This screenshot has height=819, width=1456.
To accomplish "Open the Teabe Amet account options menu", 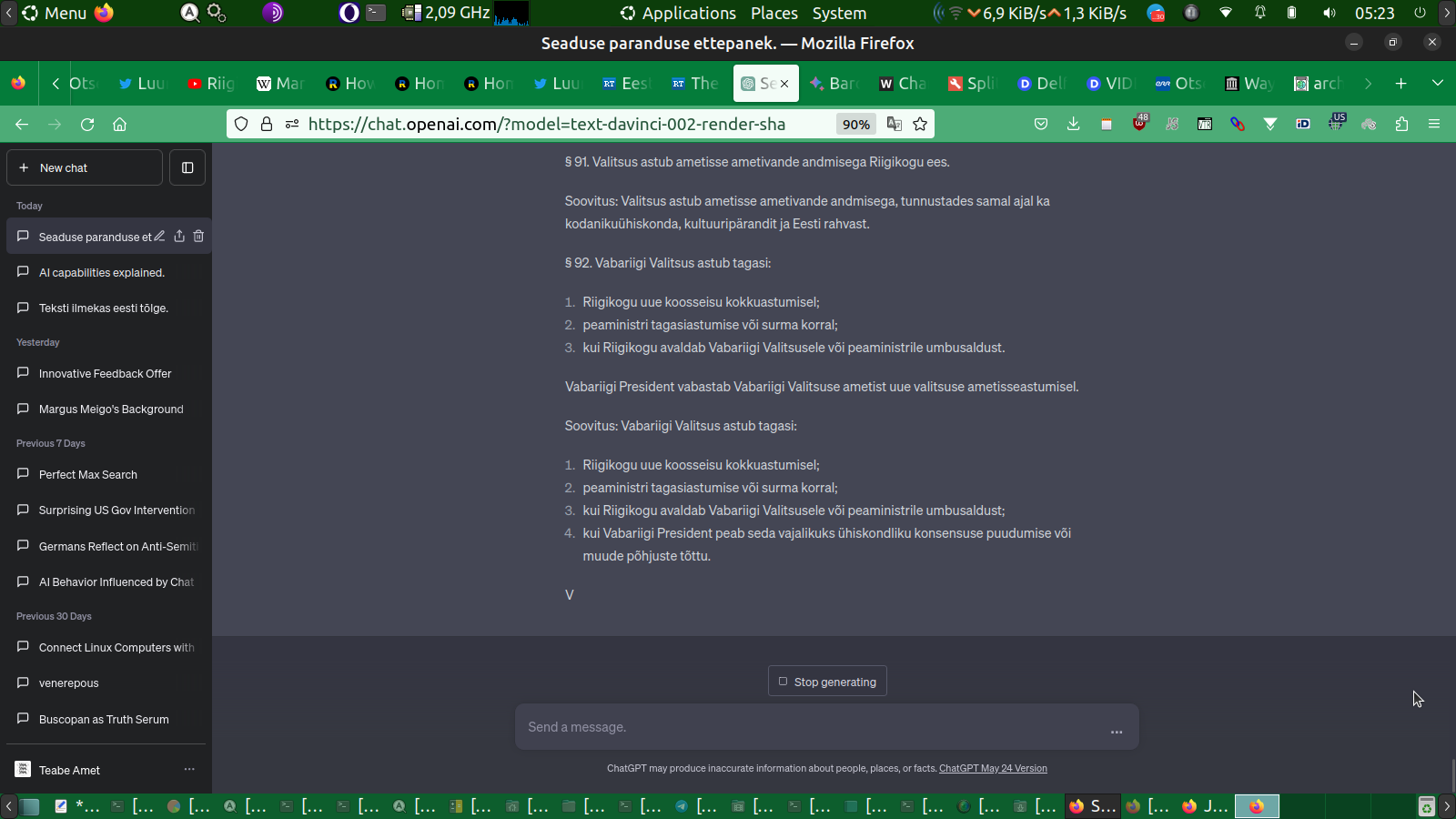I will (189, 769).
